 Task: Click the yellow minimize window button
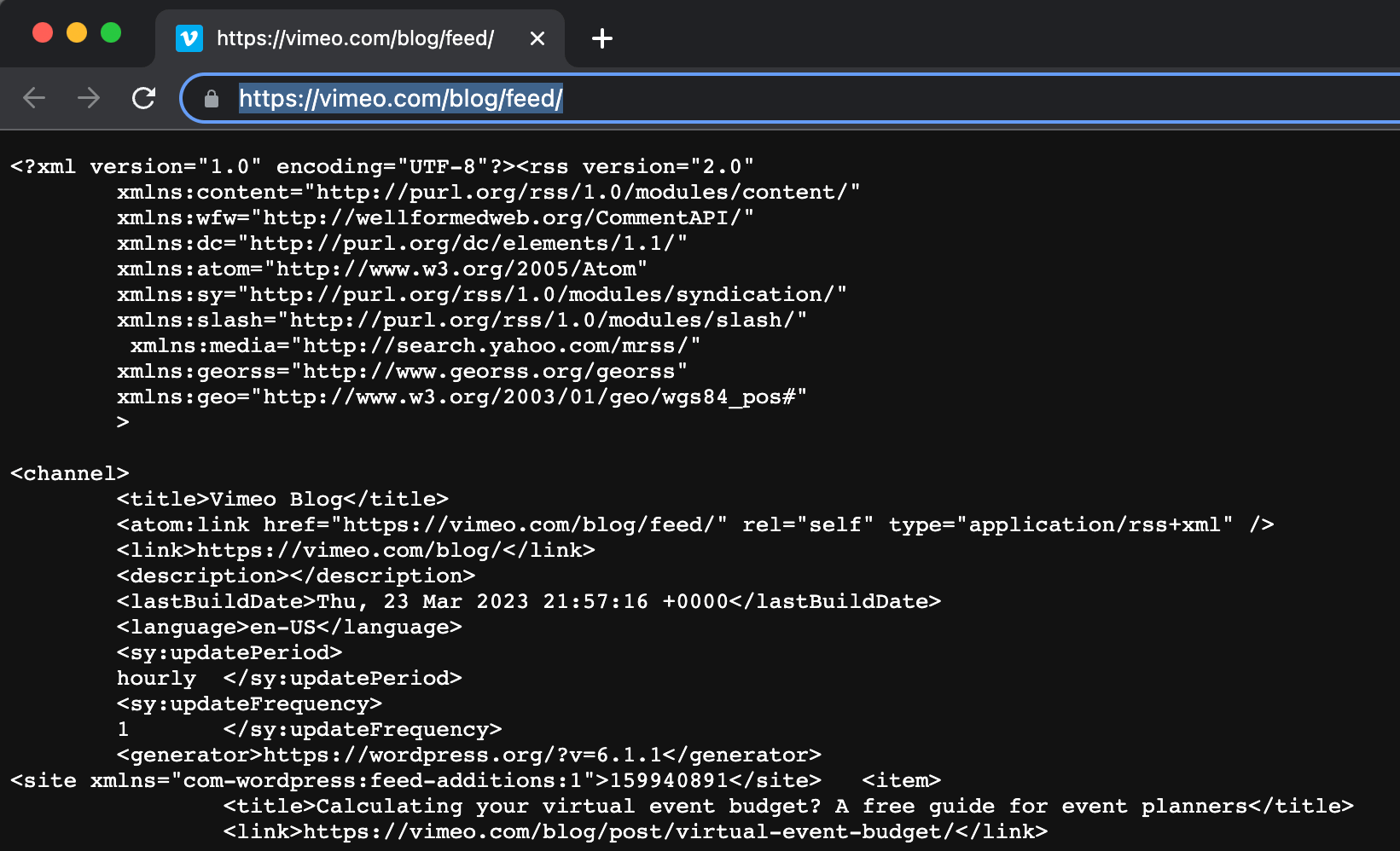(77, 32)
